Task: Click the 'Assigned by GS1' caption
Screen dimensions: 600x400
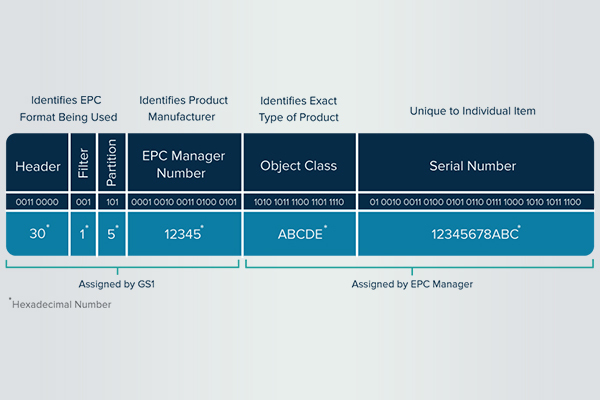Action: [120, 284]
